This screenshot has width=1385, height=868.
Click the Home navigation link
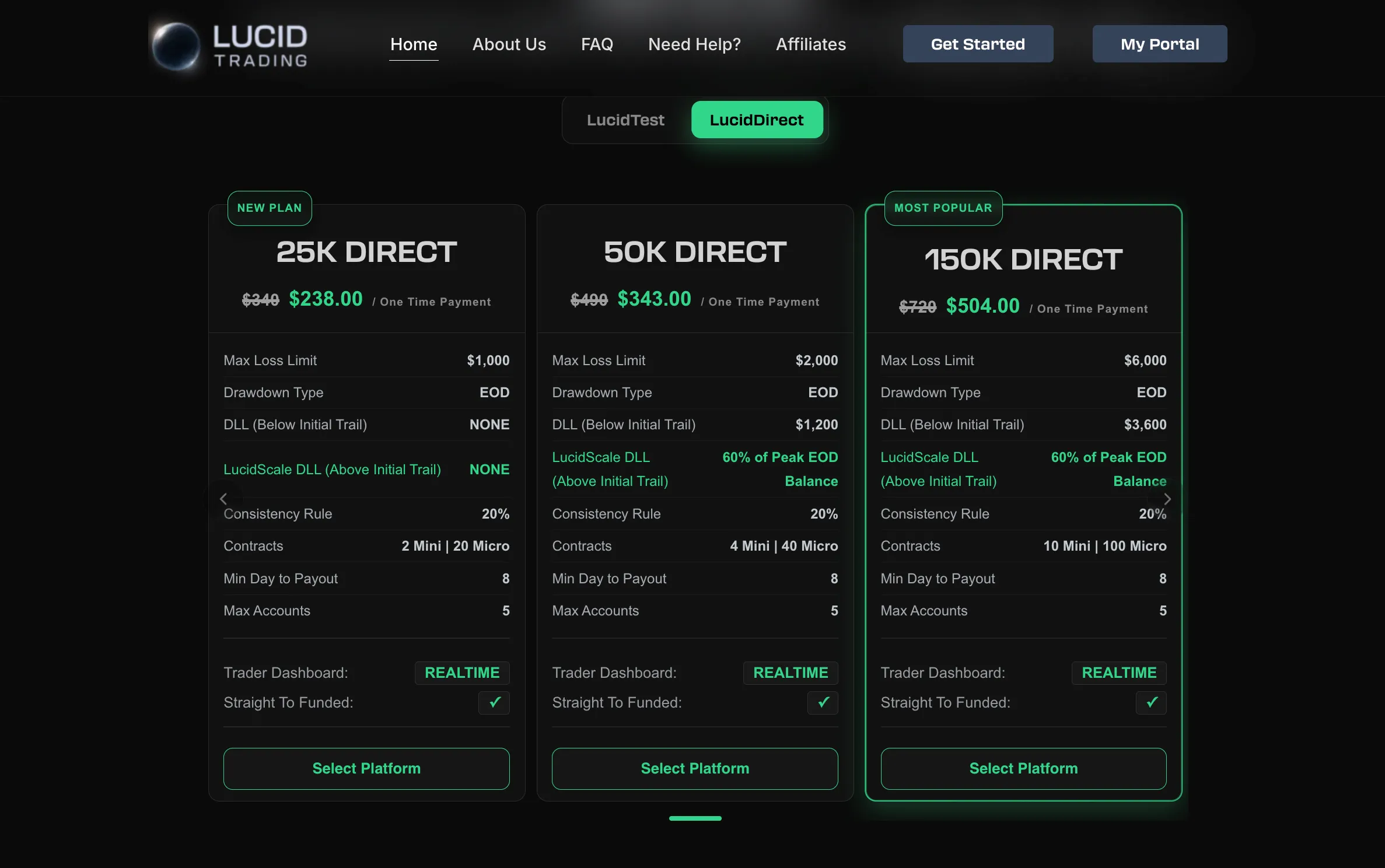coord(414,44)
